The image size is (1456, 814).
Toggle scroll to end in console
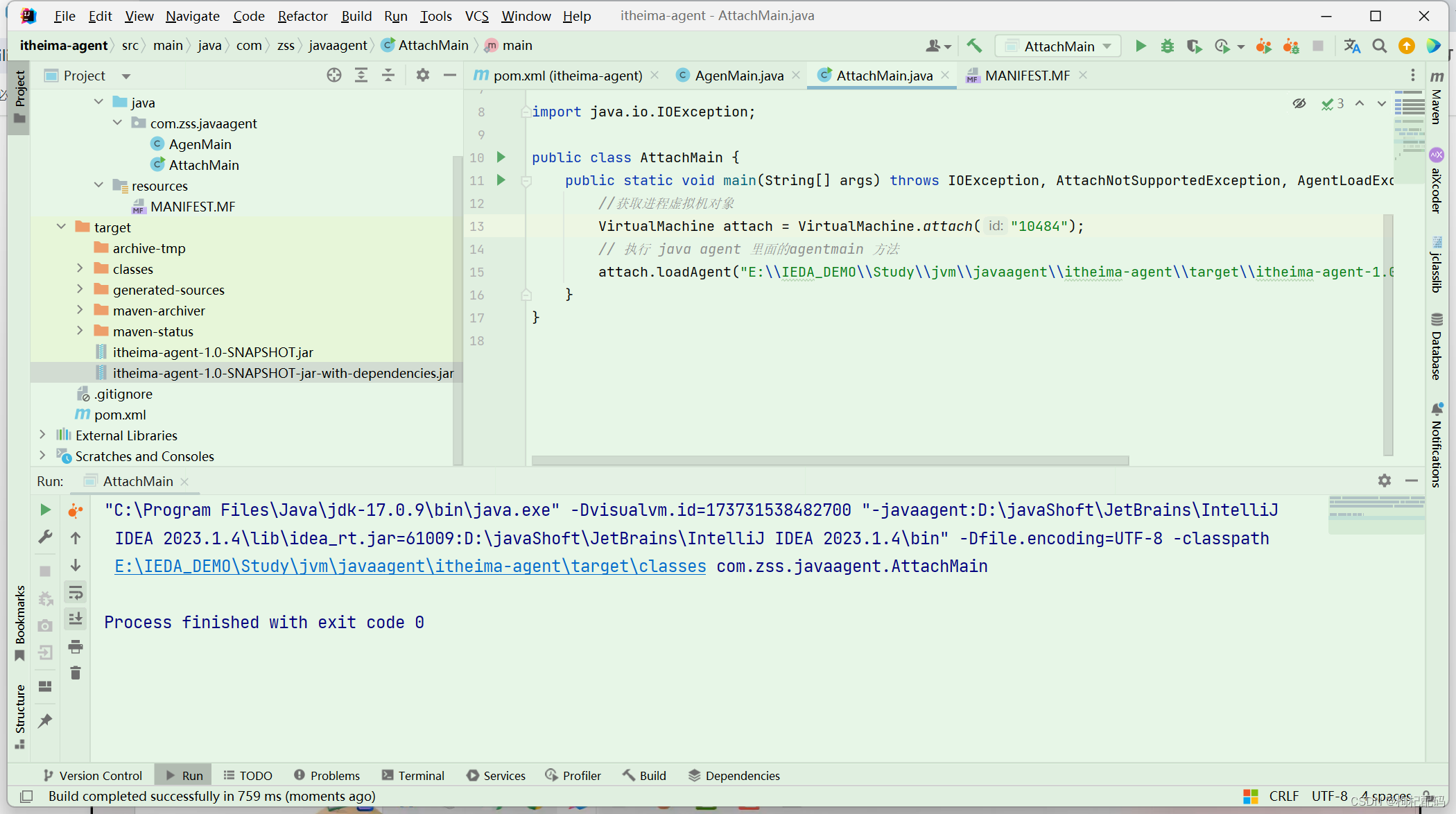[x=76, y=618]
